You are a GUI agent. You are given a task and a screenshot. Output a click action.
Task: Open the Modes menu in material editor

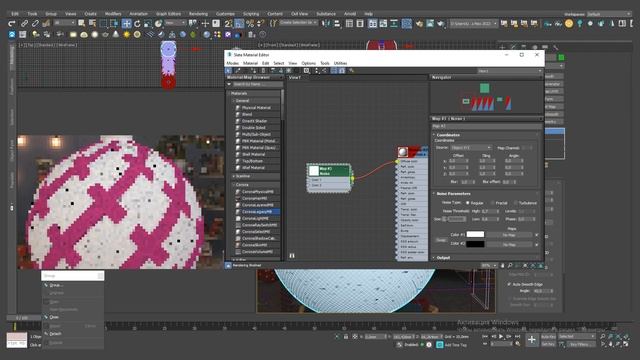click(232, 63)
